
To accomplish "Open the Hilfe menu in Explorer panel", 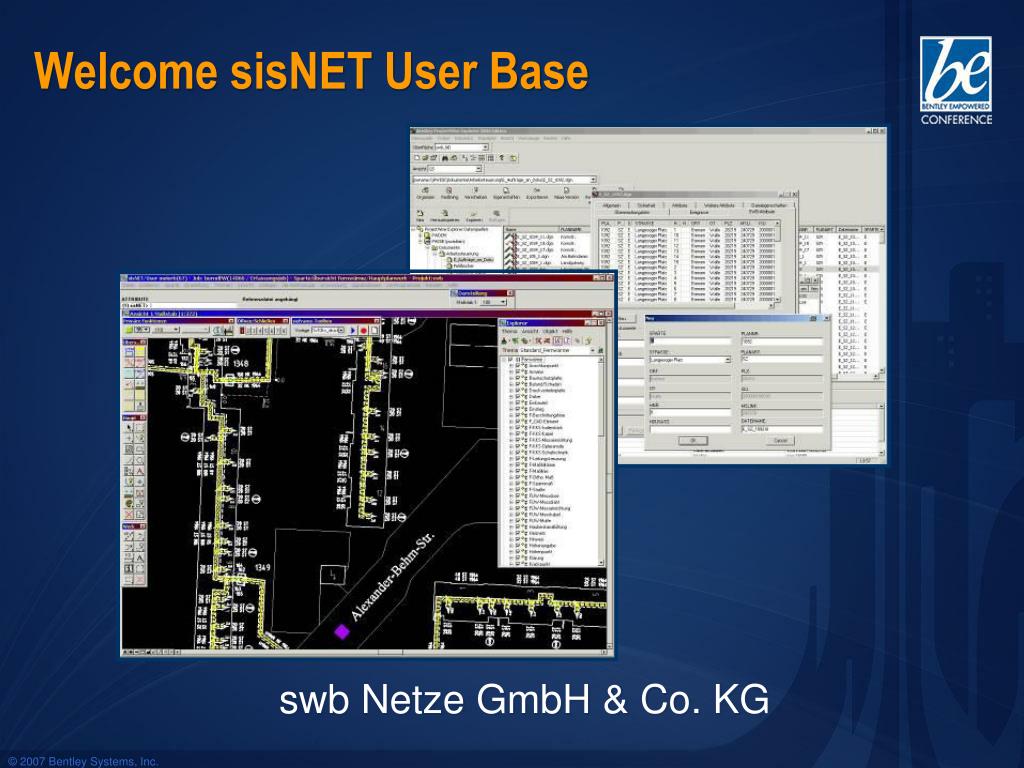I will point(568,331).
